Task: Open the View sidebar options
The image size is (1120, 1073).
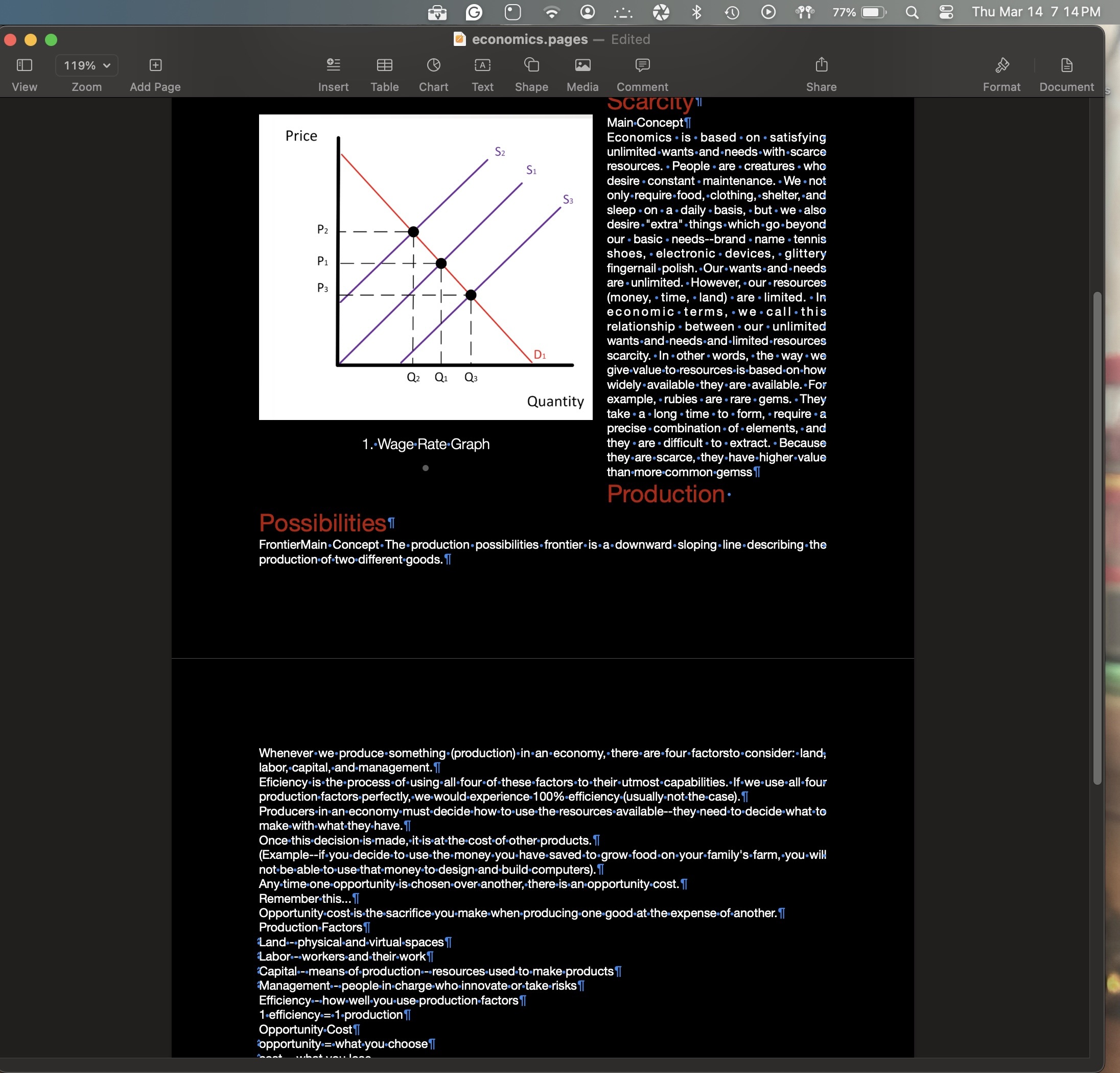Action: click(x=24, y=65)
